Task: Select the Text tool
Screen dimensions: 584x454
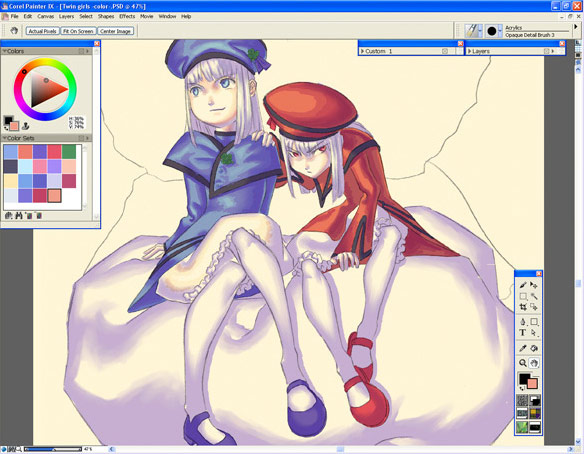Action: click(523, 333)
